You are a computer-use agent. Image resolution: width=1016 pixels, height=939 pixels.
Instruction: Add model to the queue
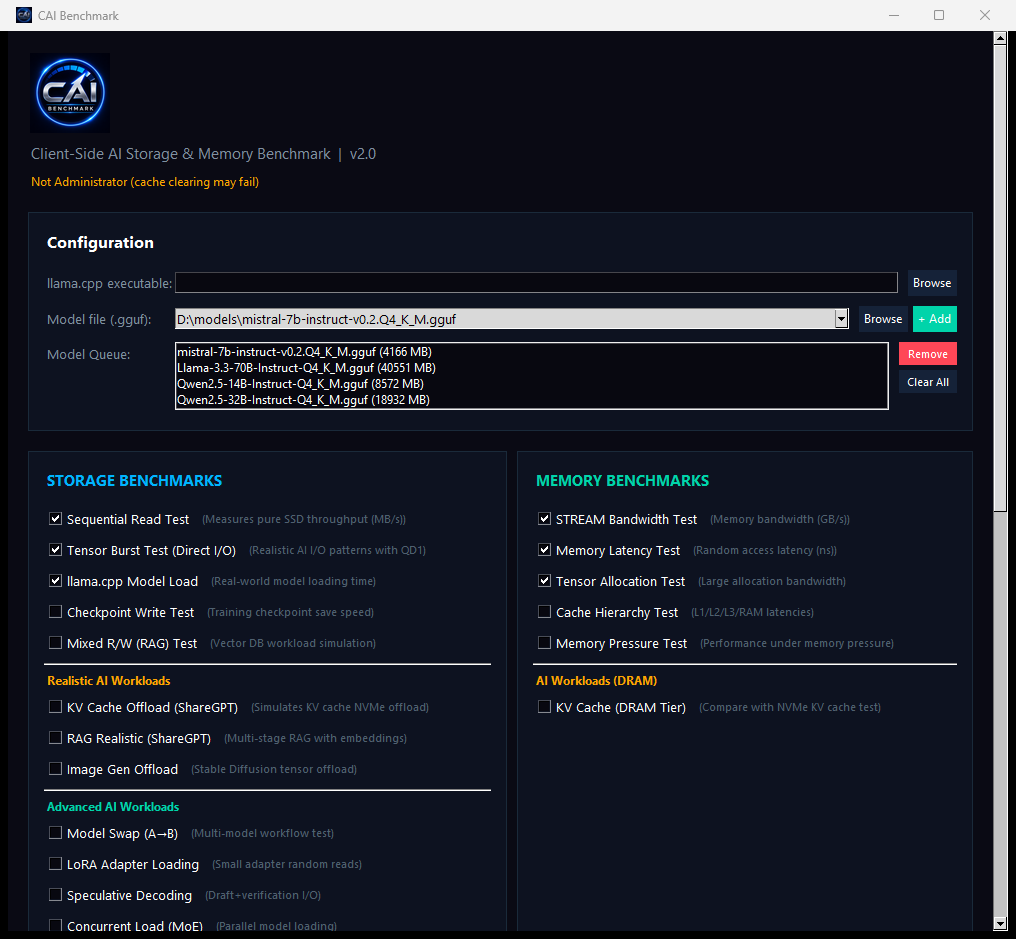(934, 319)
